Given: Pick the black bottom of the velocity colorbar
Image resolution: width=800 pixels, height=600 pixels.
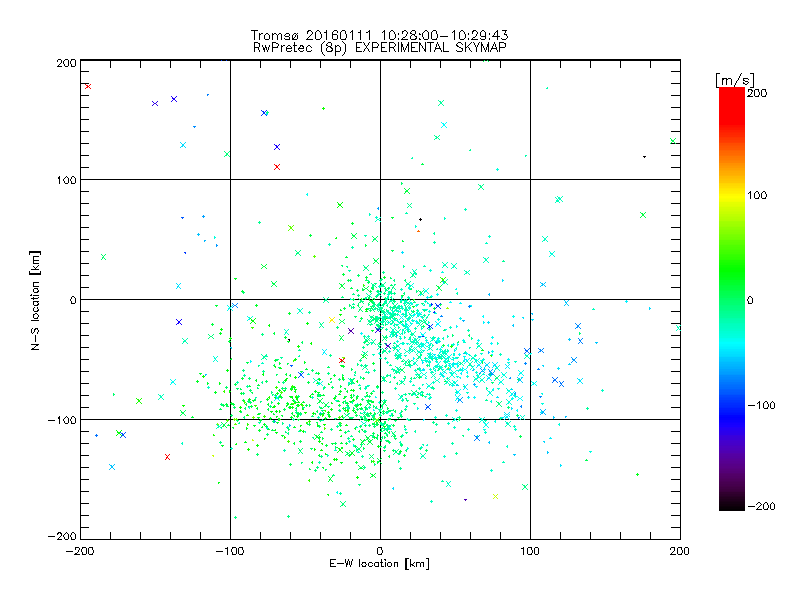Looking at the screenshot, I should [x=732, y=505].
